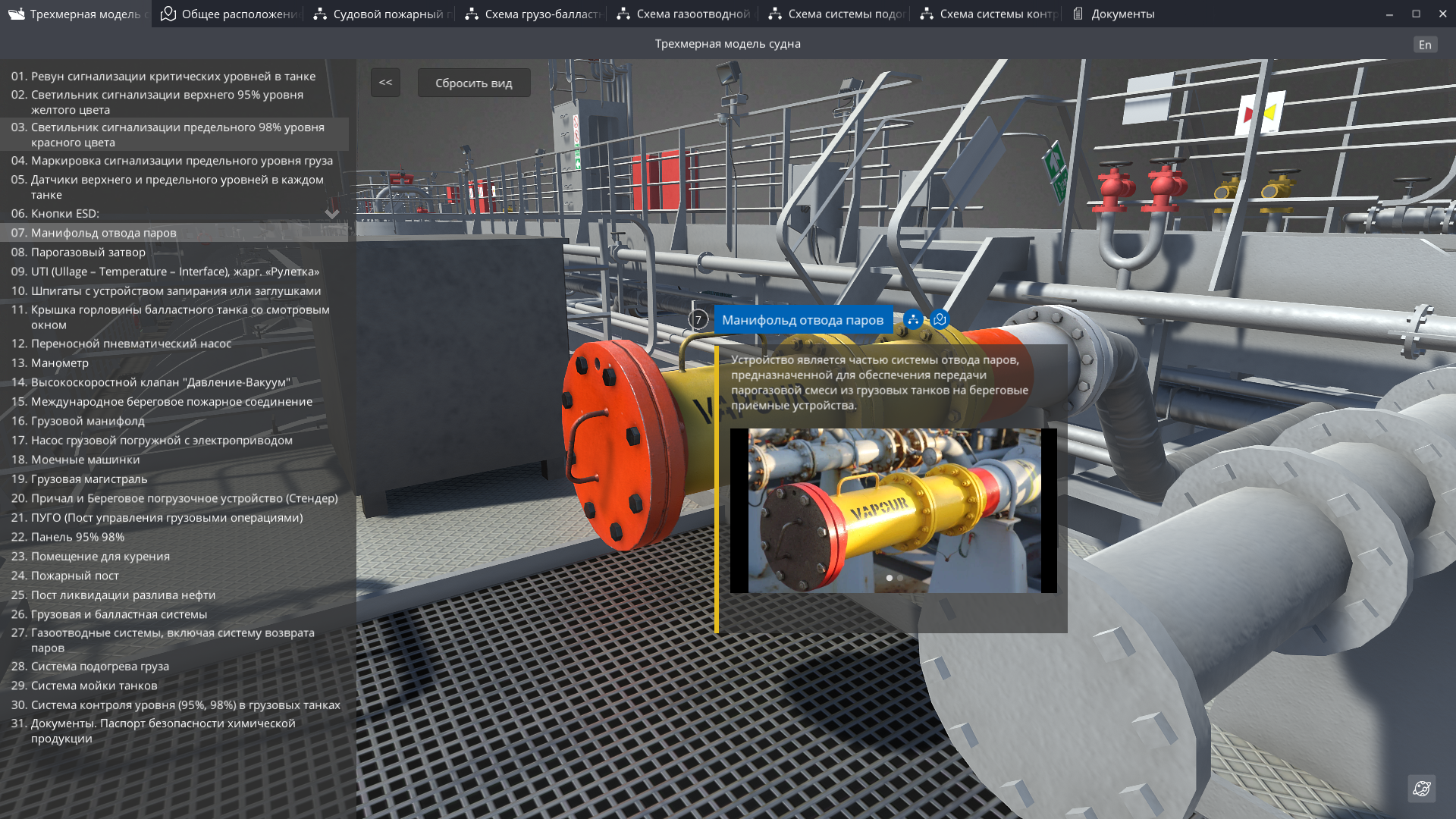Select the first carousel dot under the photo
This screenshot has width=1456, height=819.
[x=889, y=578]
